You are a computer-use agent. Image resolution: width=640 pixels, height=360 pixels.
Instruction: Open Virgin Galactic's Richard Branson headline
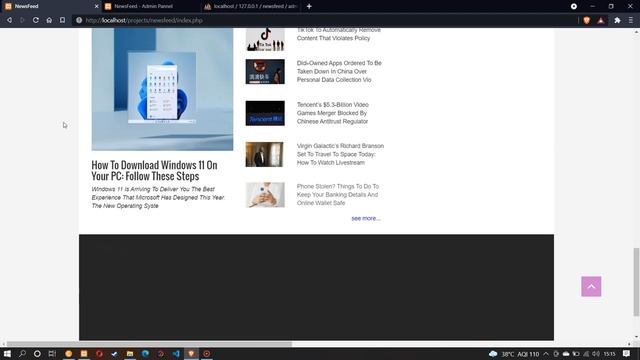pyautogui.click(x=340, y=154)
